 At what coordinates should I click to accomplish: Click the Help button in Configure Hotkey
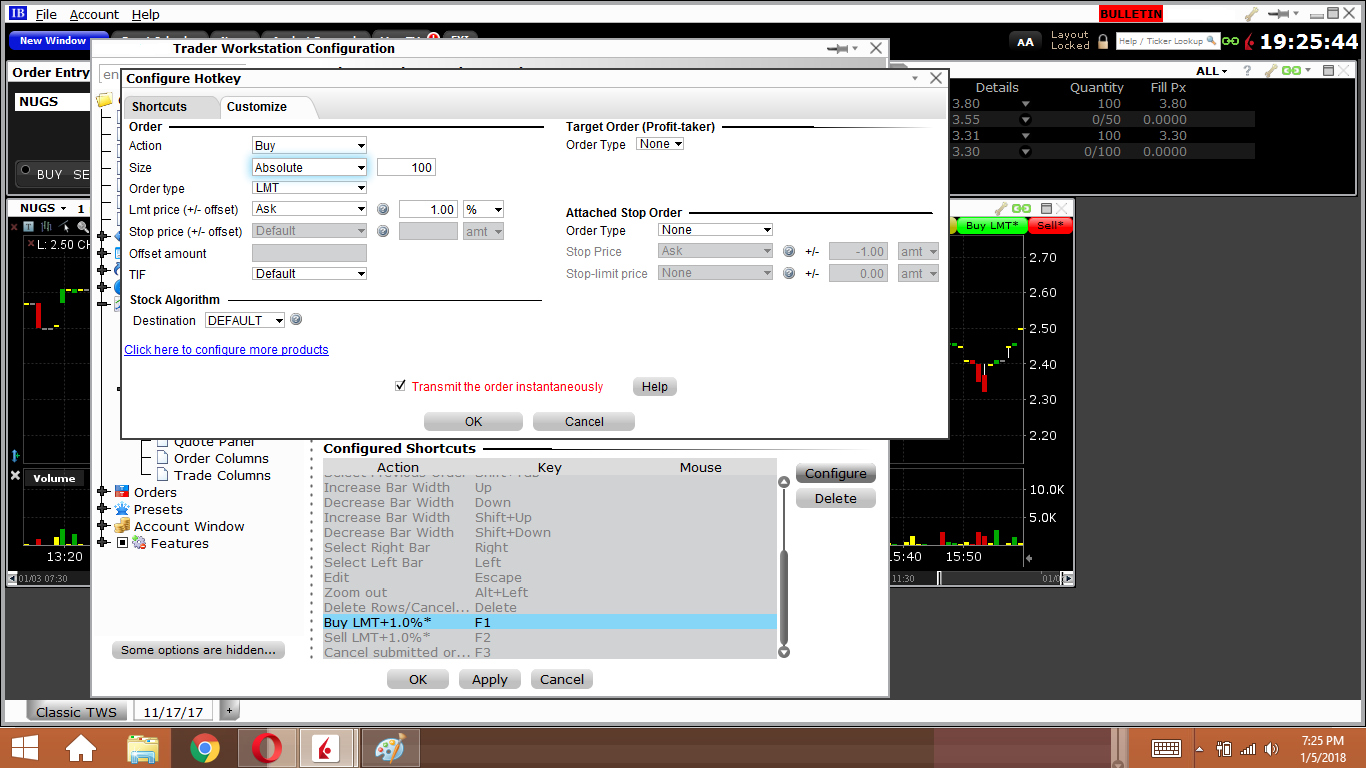click(654, 387)
